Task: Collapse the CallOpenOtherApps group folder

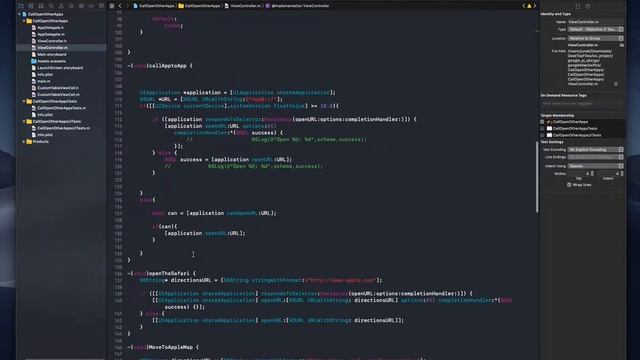Action: pos(24,21)
